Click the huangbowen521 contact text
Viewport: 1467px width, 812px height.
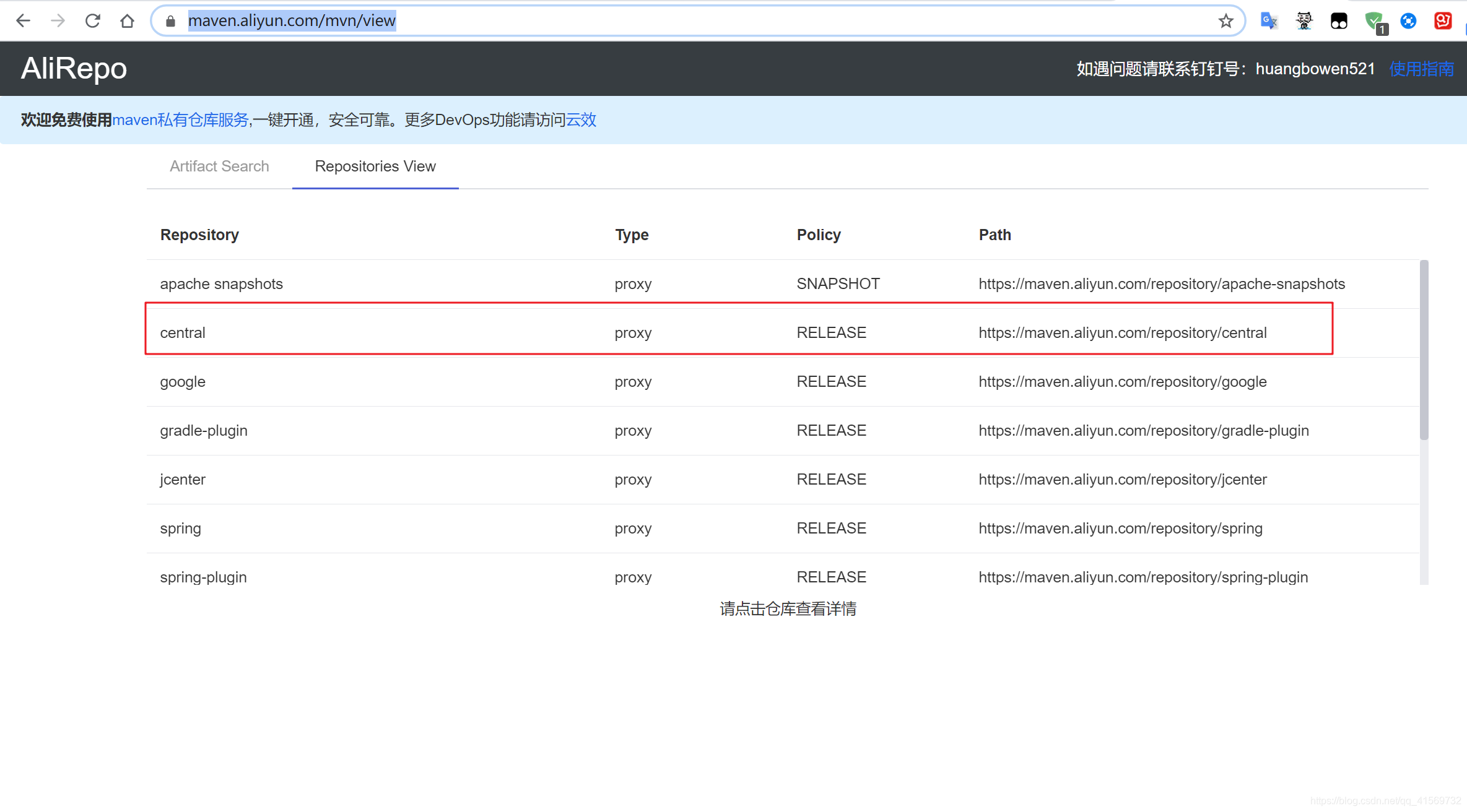point(1315,69)
